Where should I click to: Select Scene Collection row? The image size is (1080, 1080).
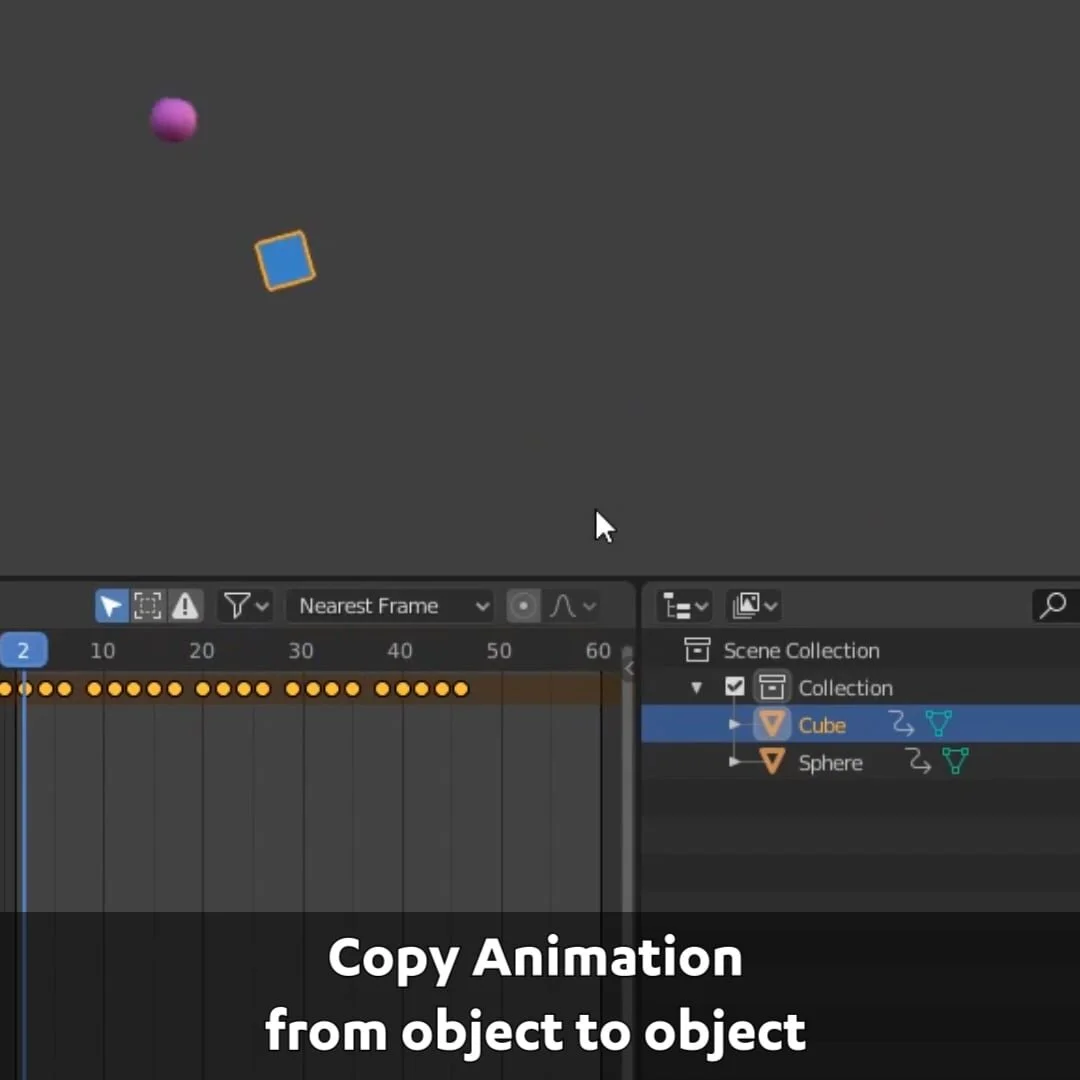click(x=861, y=650)
